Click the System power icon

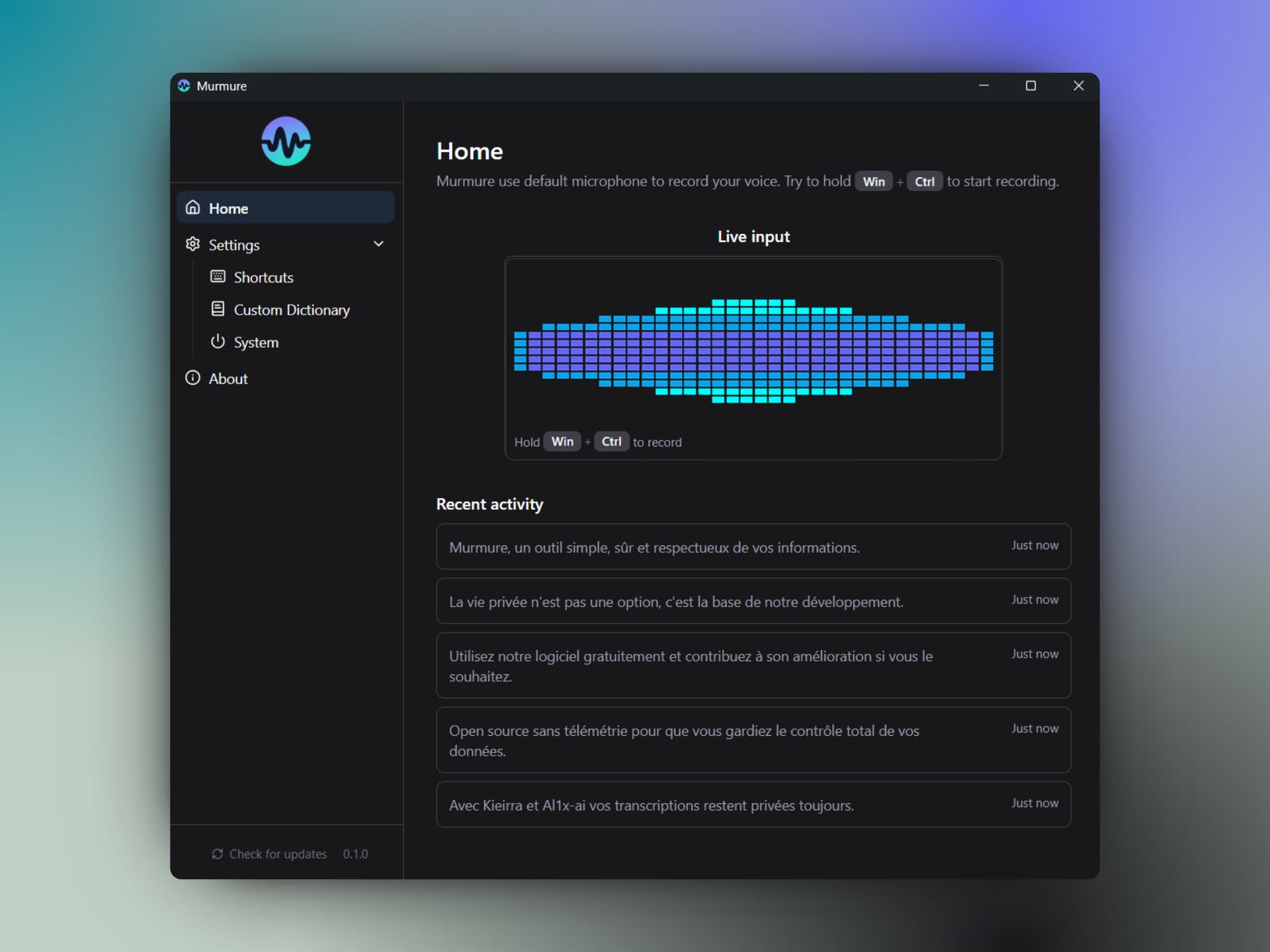click(x=218, y=341)
